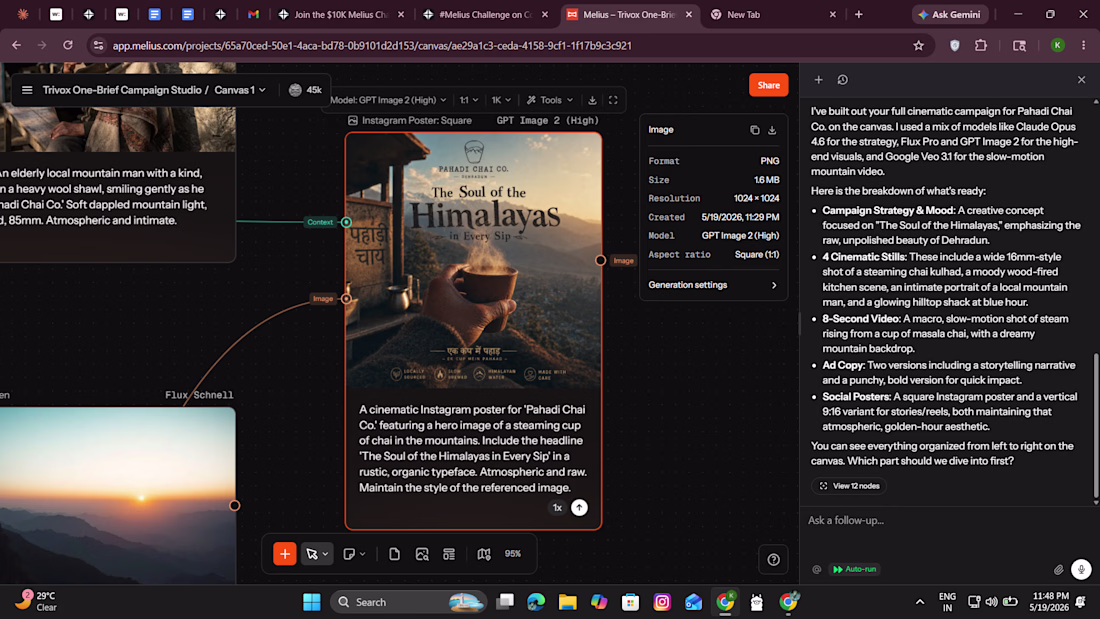Screen dimensions: 1100x619
Task: Download image from Image info panel
Action: point(772,130)
